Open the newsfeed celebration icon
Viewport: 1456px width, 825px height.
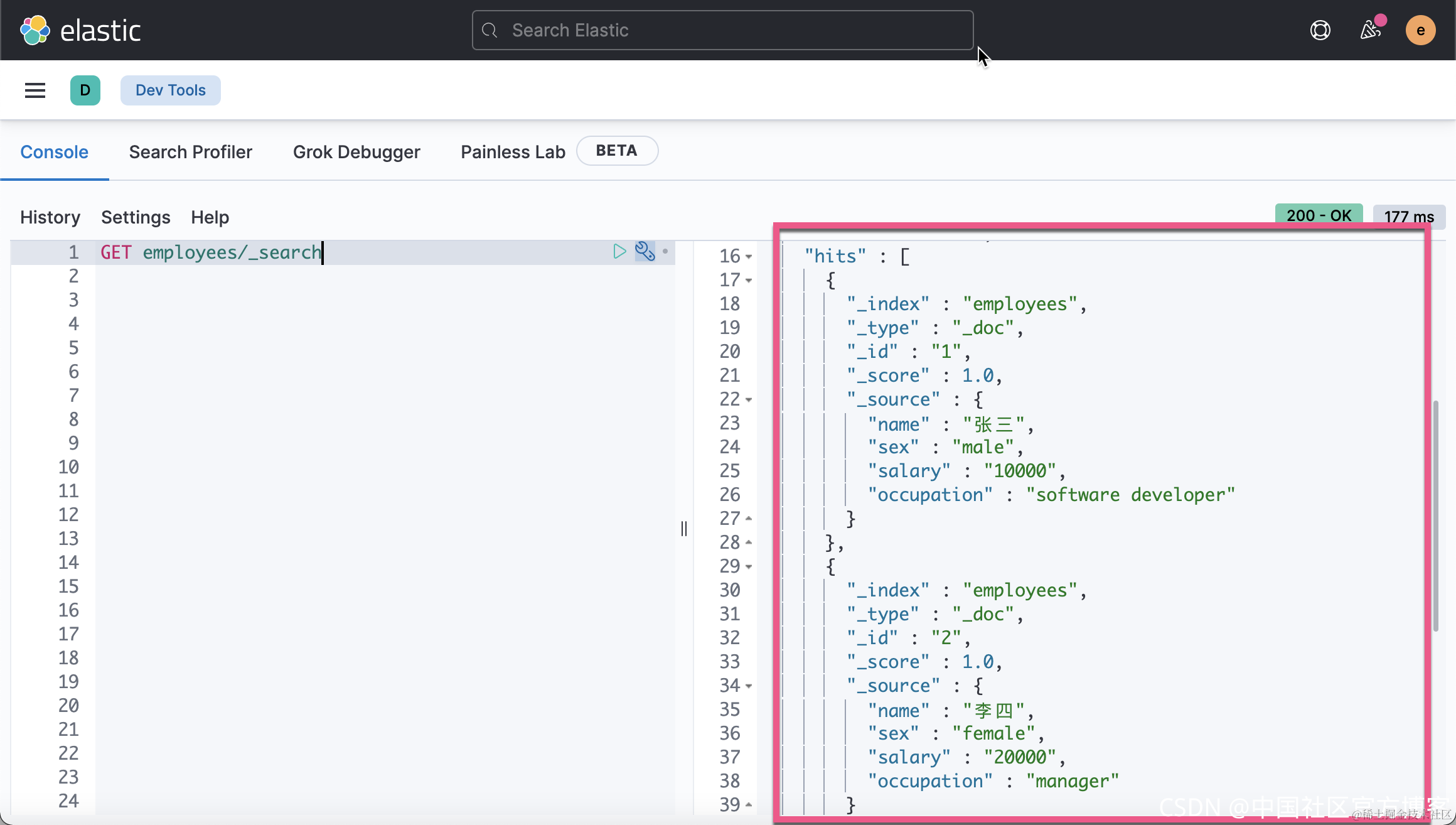coord(1371,30)
